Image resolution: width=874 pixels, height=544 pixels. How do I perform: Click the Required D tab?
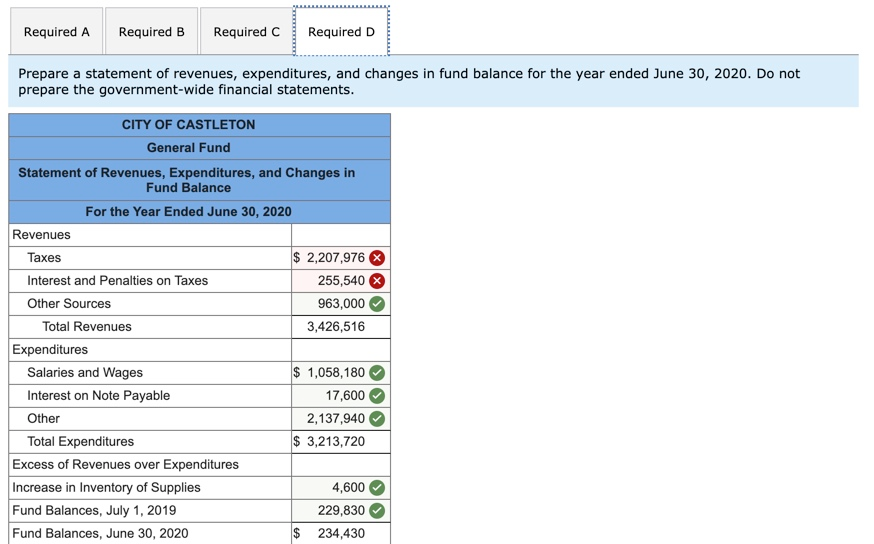point(341,32)
